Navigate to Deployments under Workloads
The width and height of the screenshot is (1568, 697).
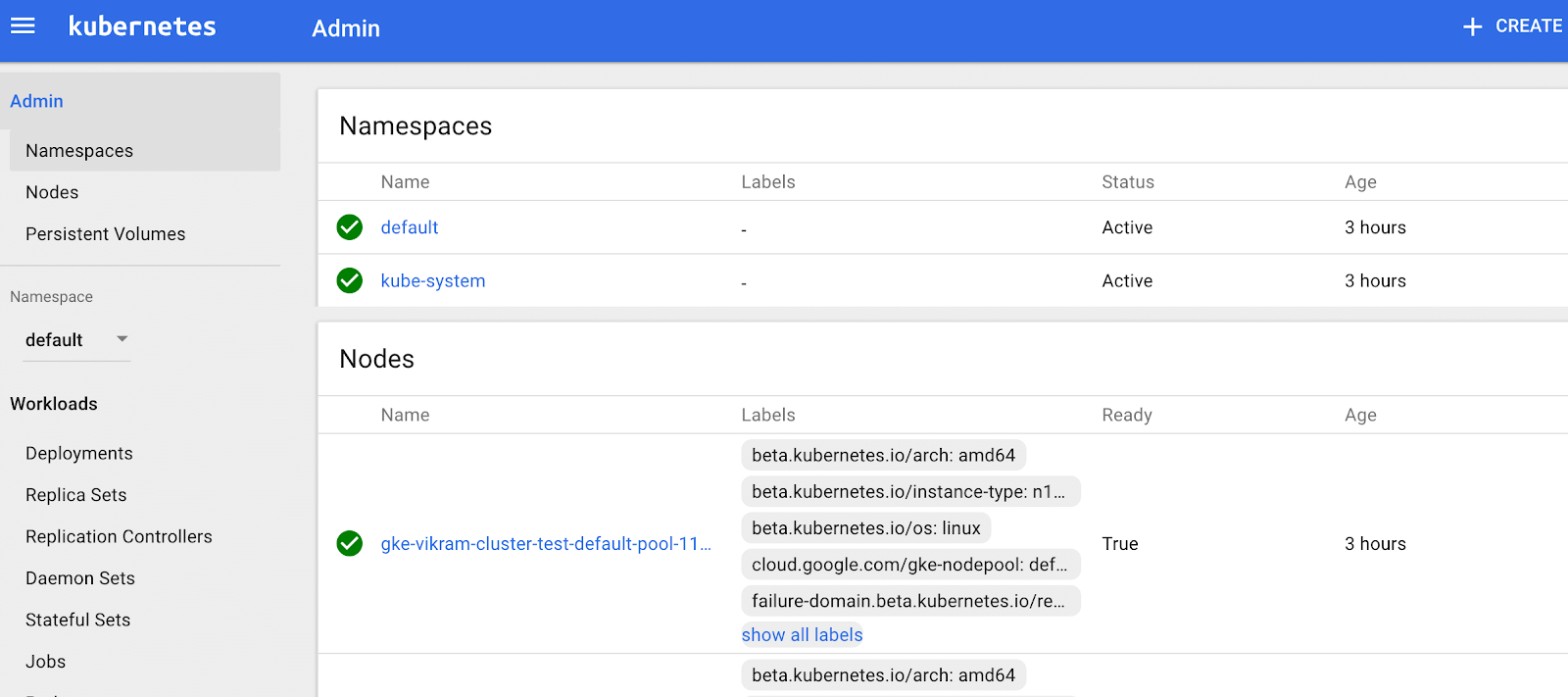point(79,454)
